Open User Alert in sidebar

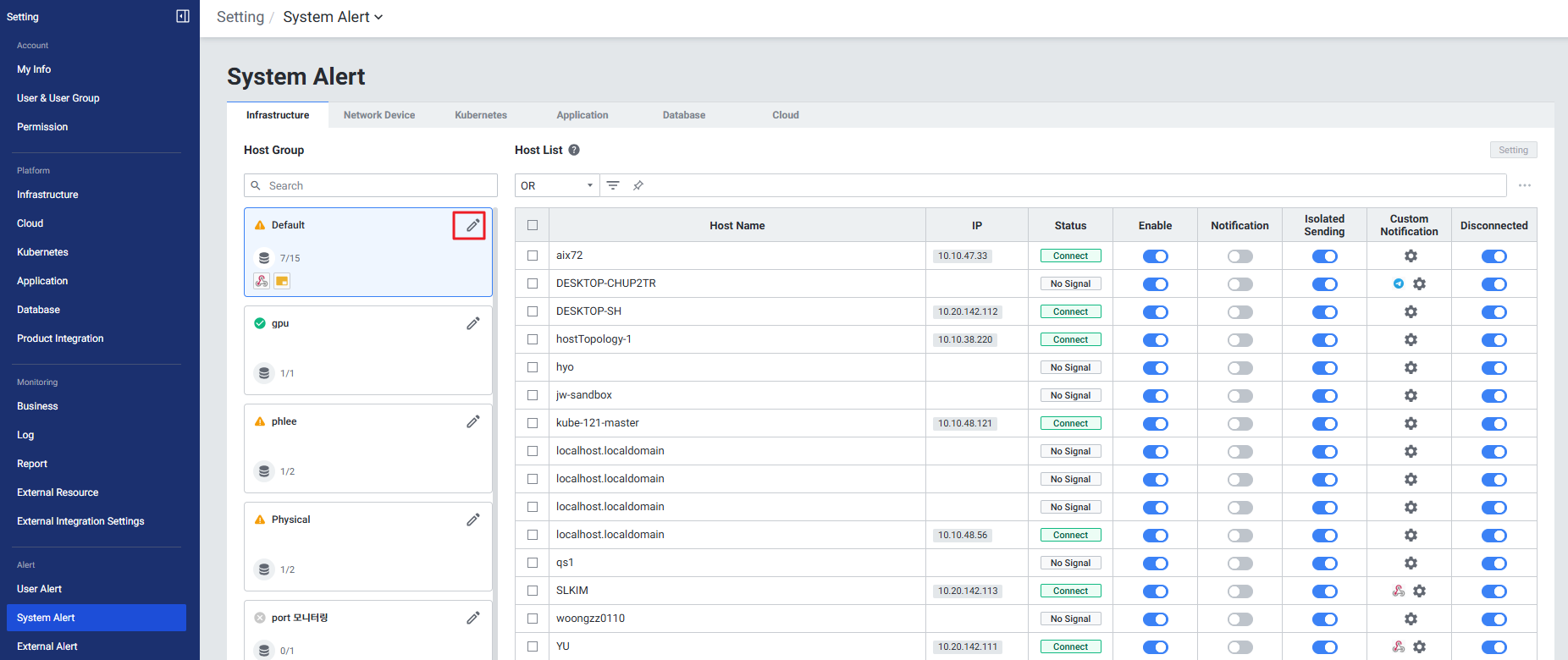40,589
